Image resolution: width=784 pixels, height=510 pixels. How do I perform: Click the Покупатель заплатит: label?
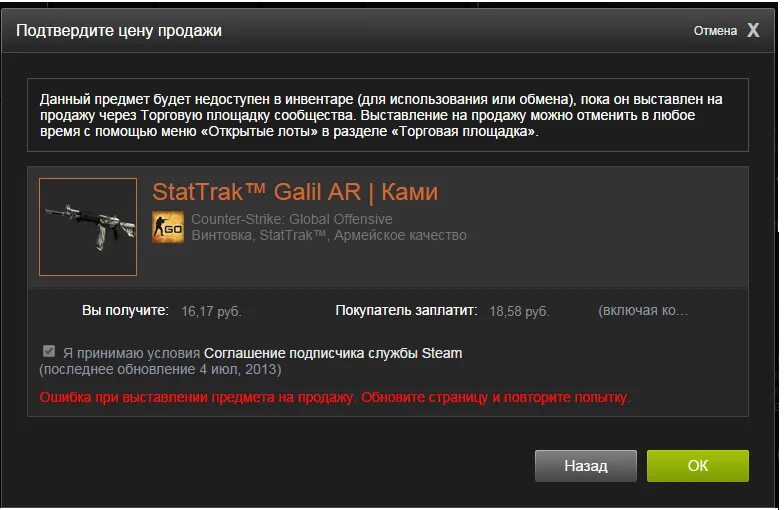click(406, 310)
